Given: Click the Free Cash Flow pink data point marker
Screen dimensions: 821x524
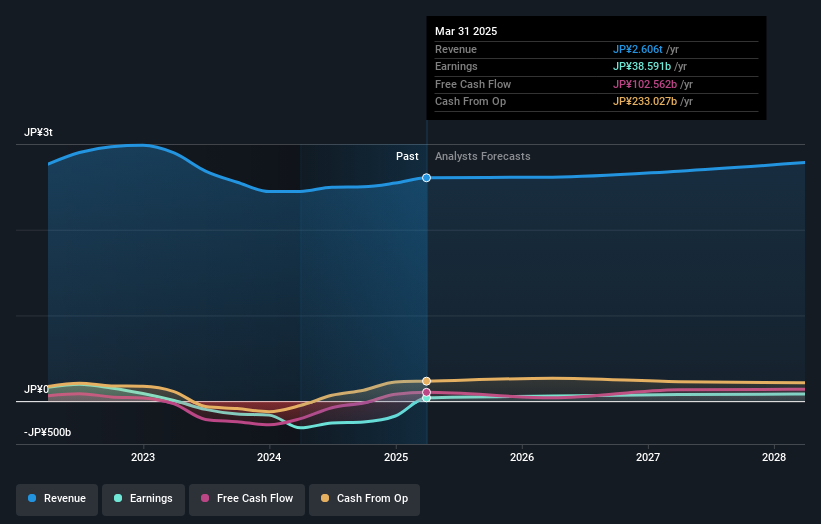Looking at the screenshot, I should tap(427, 392).
